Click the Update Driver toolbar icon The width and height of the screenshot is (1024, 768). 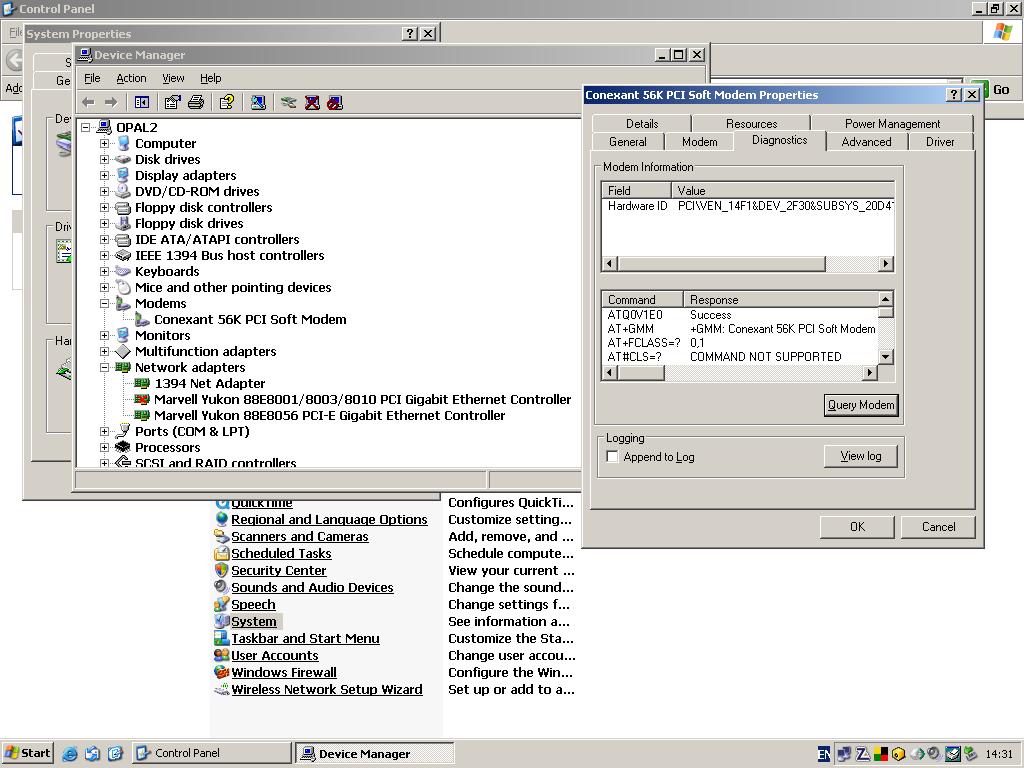[x=288, y=103]
